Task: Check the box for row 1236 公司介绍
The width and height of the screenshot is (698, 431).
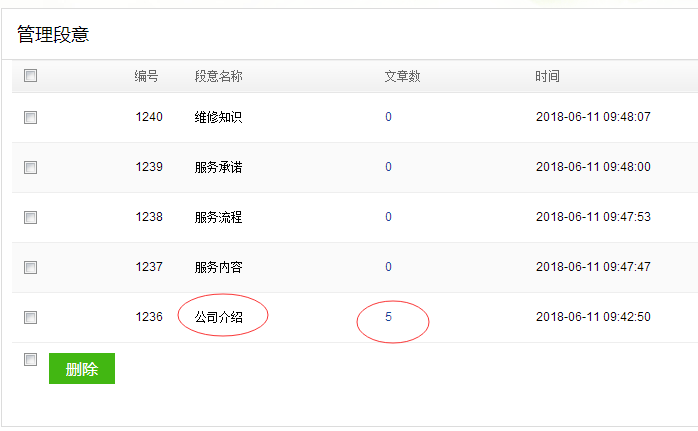Action: [30, 317]
